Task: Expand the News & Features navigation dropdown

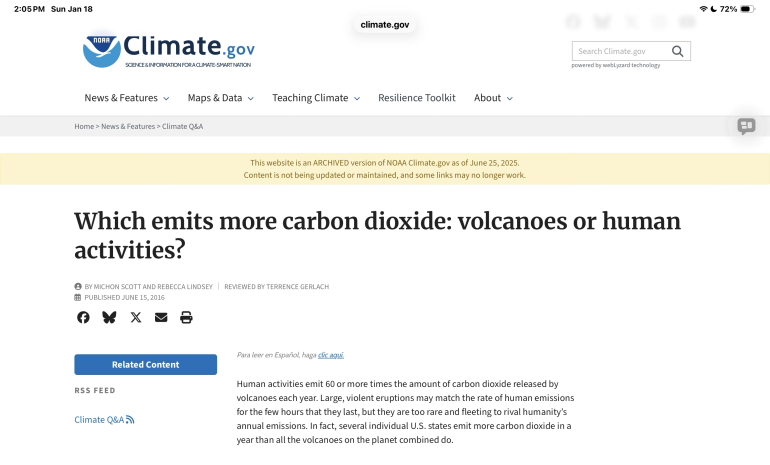Action: [x=126, y=98]
